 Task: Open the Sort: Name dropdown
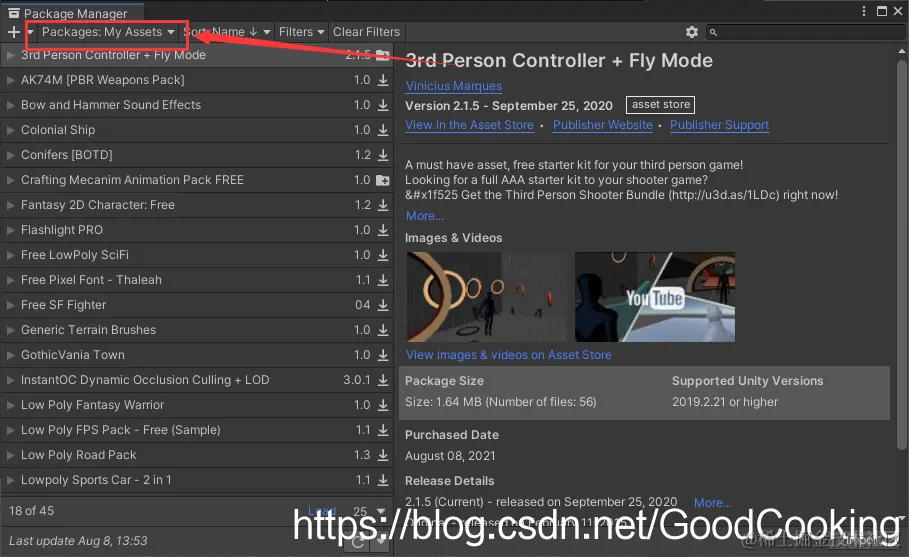click(227, 32)
